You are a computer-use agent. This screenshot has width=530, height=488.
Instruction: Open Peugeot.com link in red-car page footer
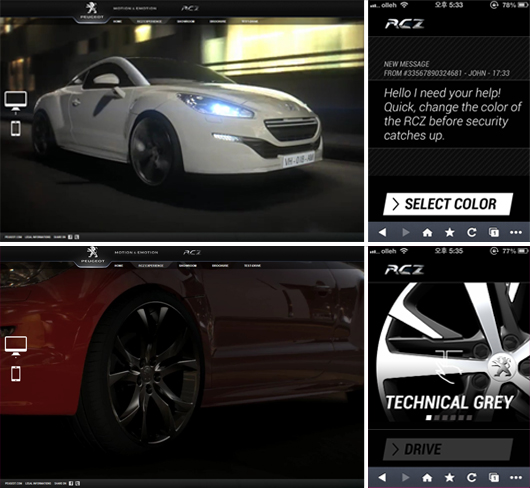(x=14, y=484)
